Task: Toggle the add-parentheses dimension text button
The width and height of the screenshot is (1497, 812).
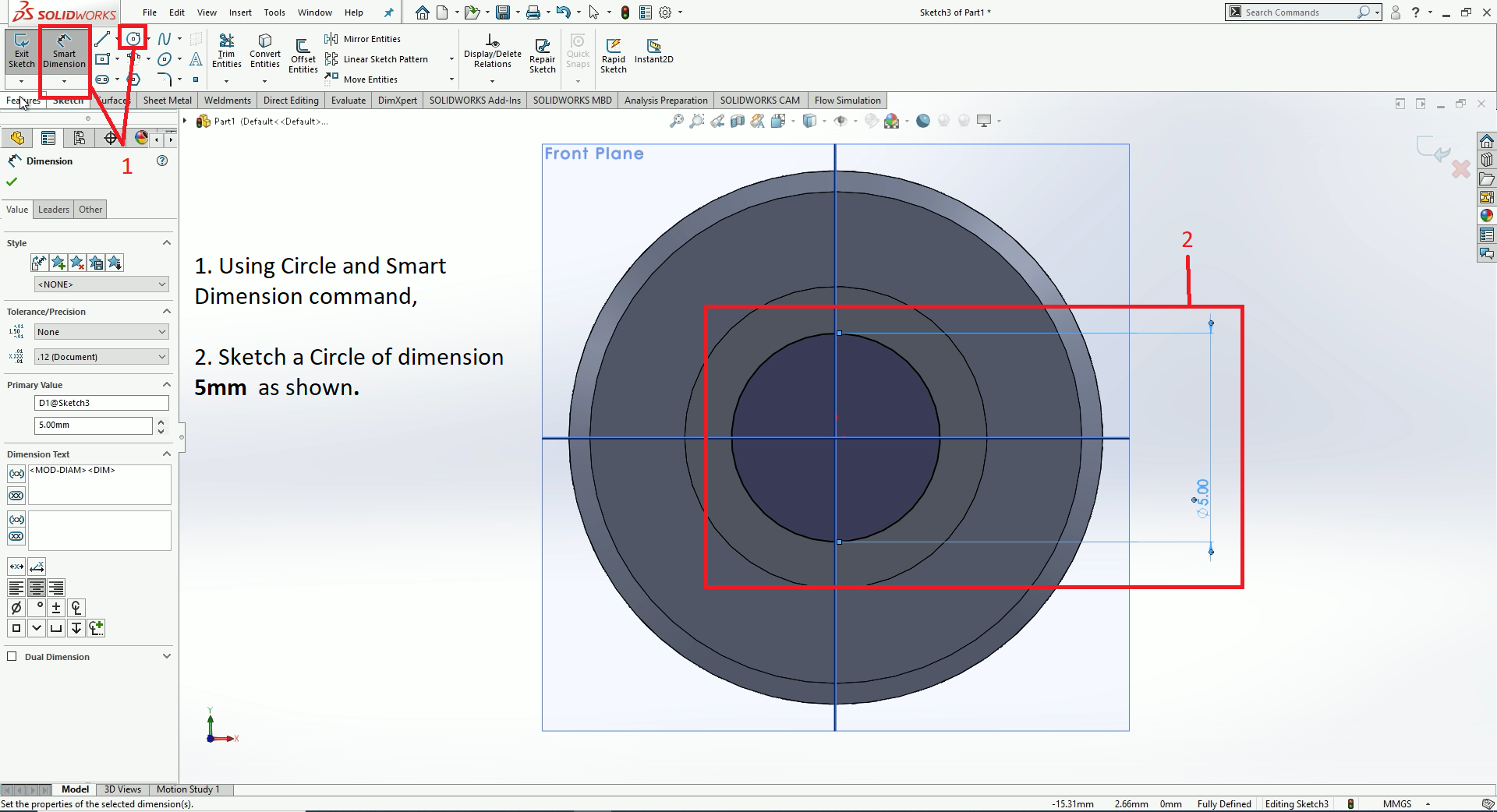Action: 16,474
